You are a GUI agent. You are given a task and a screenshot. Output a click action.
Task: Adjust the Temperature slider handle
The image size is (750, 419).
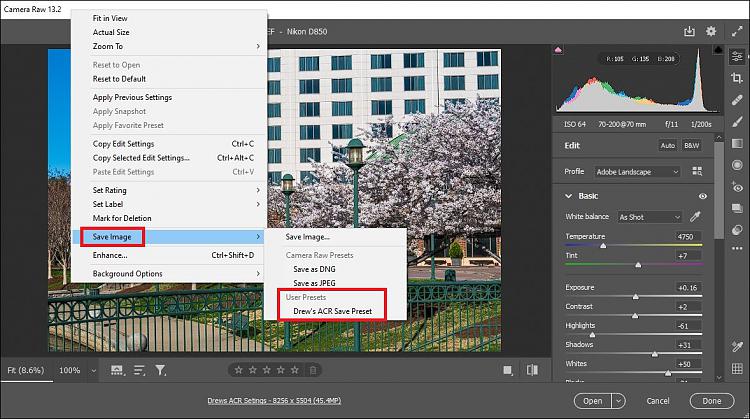(x=603, y=245)
